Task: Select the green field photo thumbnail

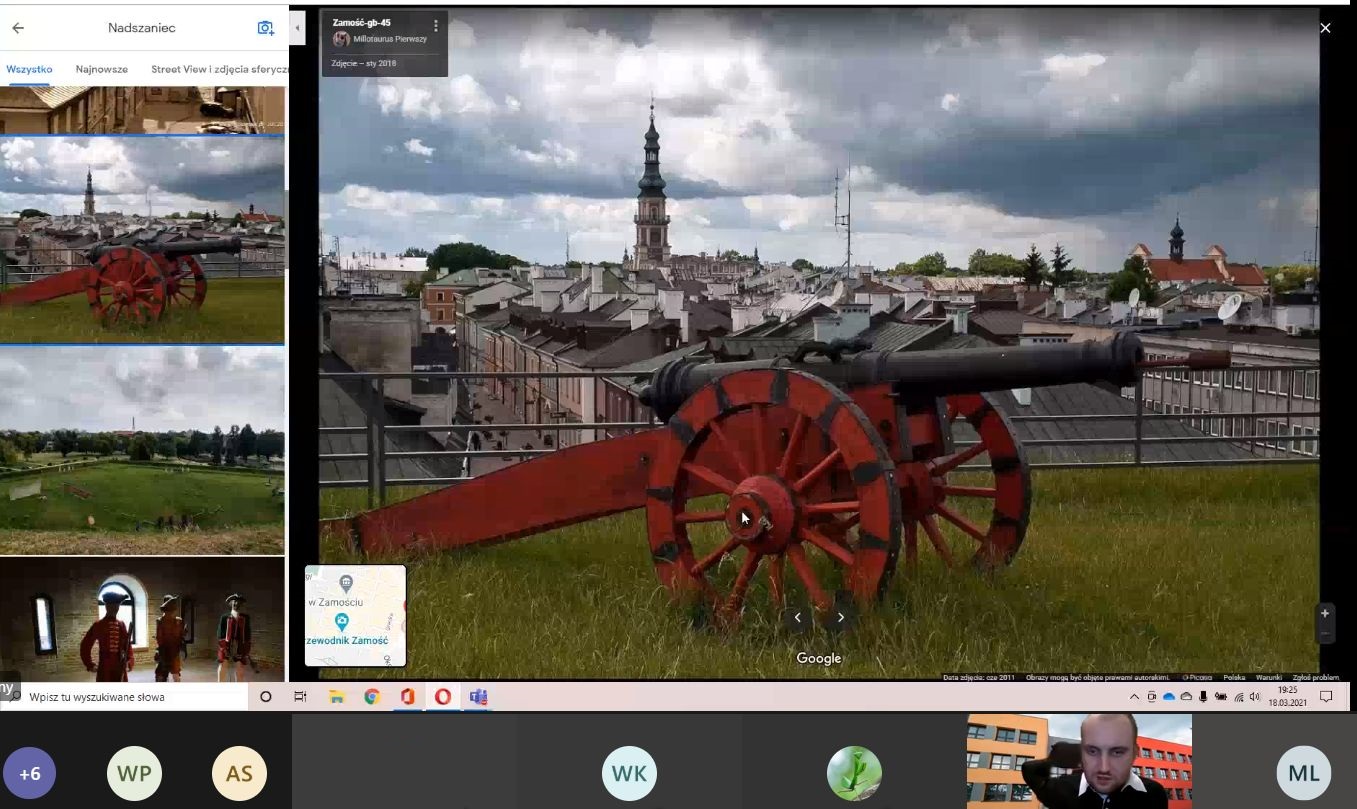Action: (142, 450)
